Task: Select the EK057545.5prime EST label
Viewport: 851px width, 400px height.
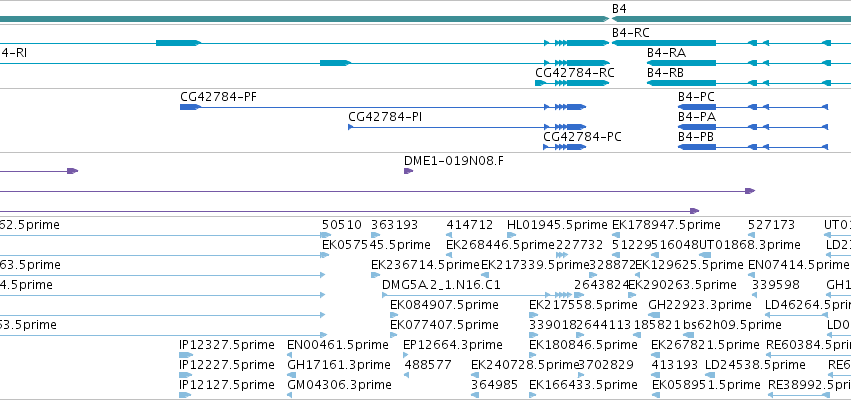Action: pos(376,245)
